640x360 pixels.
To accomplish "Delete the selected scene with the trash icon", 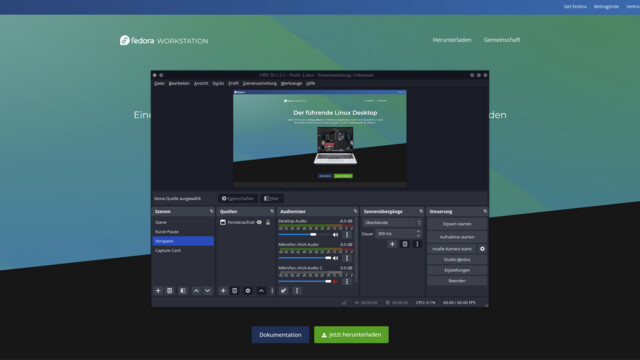I will click(169, 291).
